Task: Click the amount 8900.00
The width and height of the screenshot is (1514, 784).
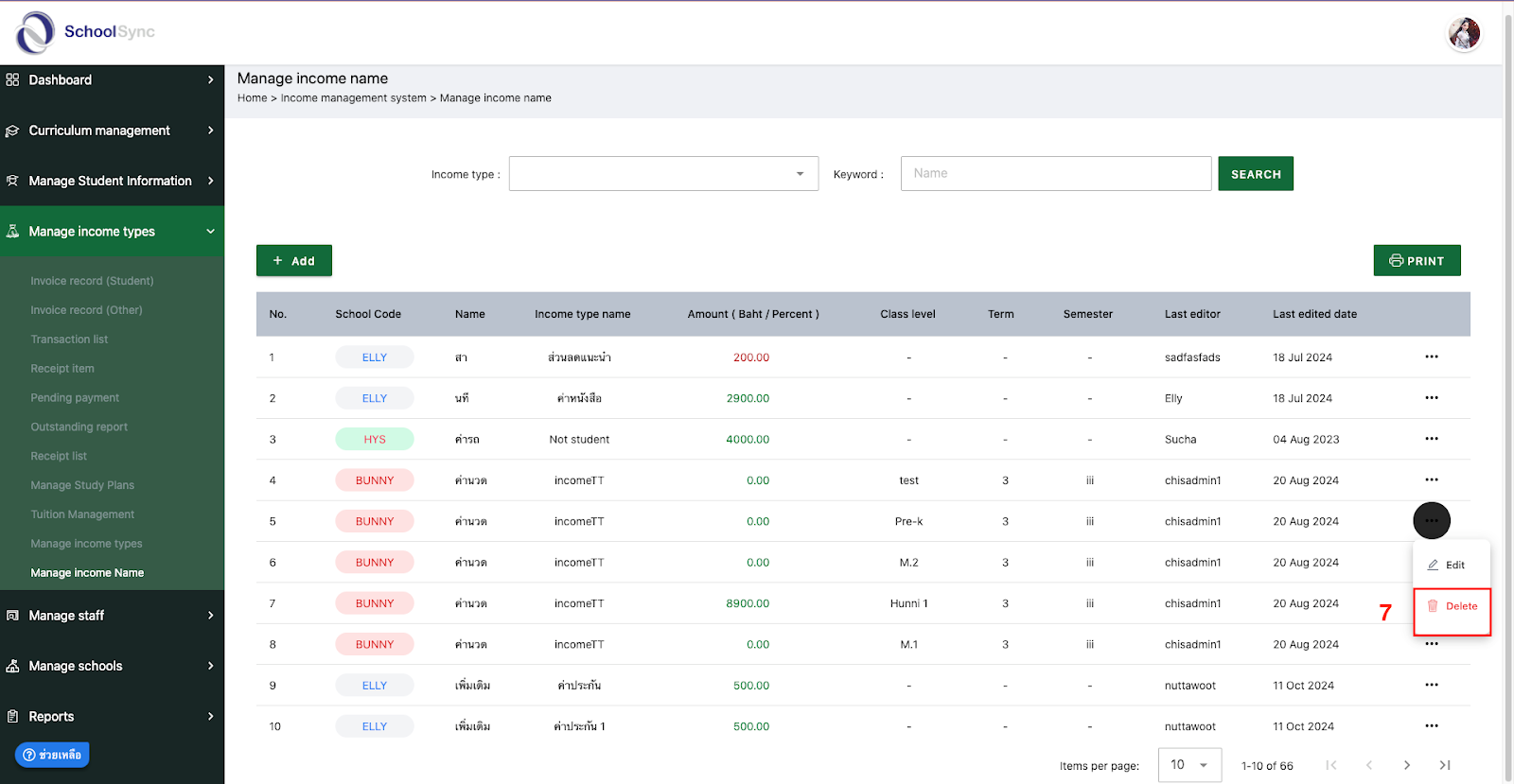Action: (x=748, y=603)
